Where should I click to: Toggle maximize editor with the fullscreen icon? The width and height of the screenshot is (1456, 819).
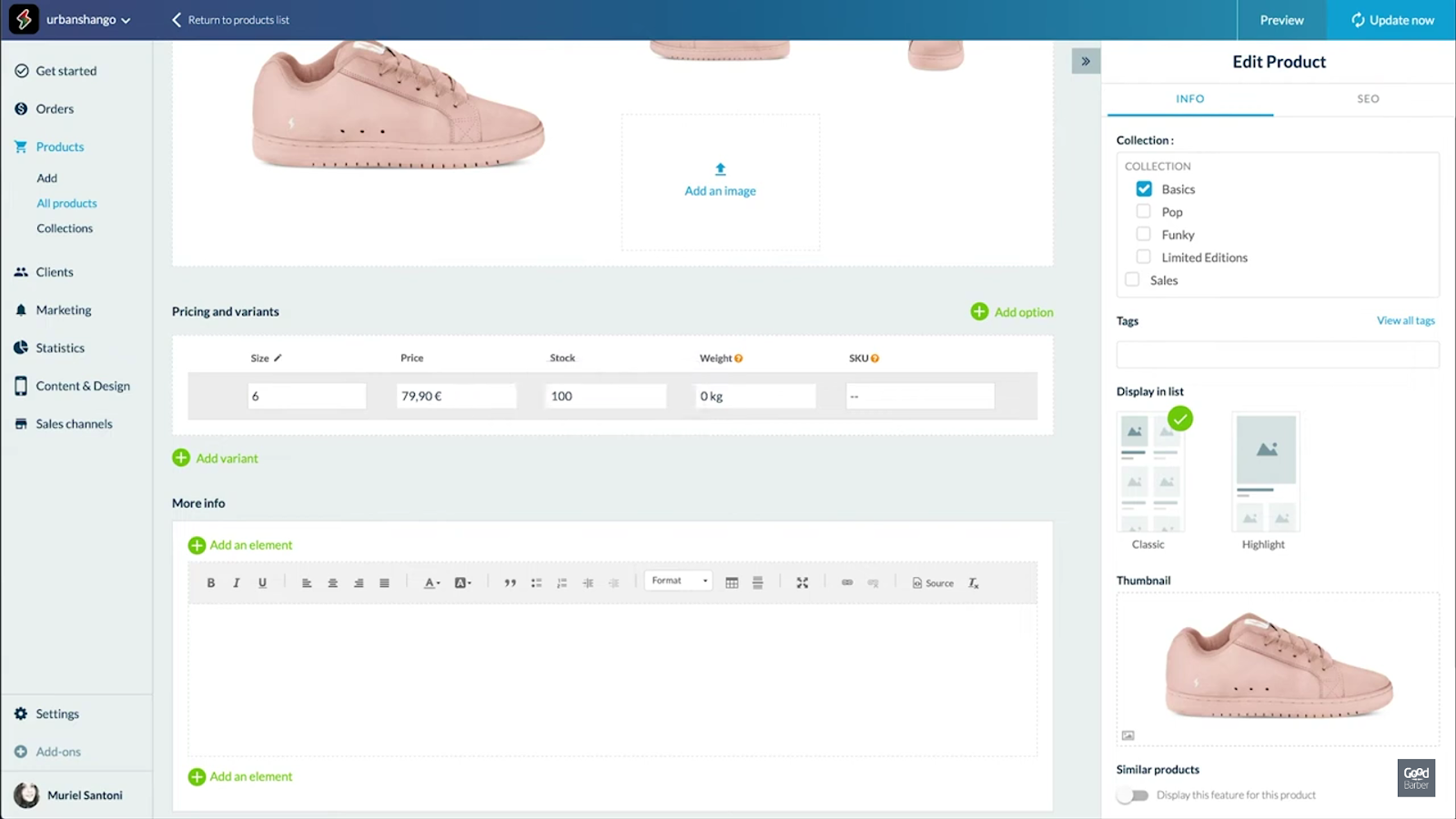click(x=802, y=582)
